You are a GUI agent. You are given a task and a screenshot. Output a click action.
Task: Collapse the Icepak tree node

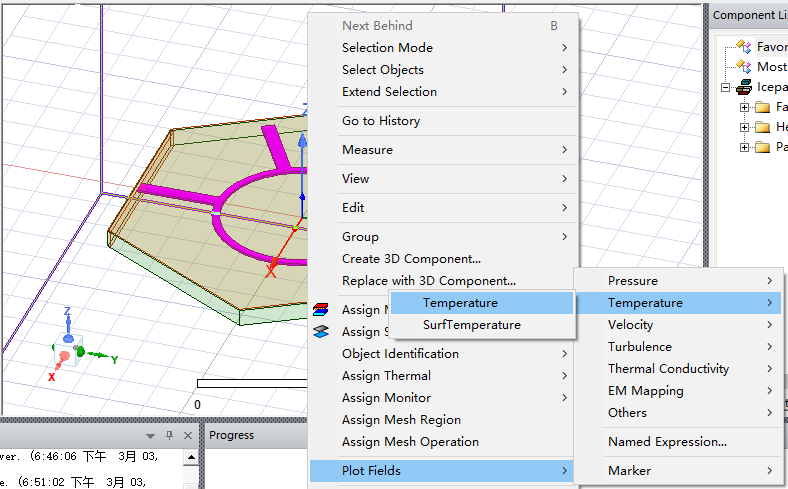coord(725,87)
